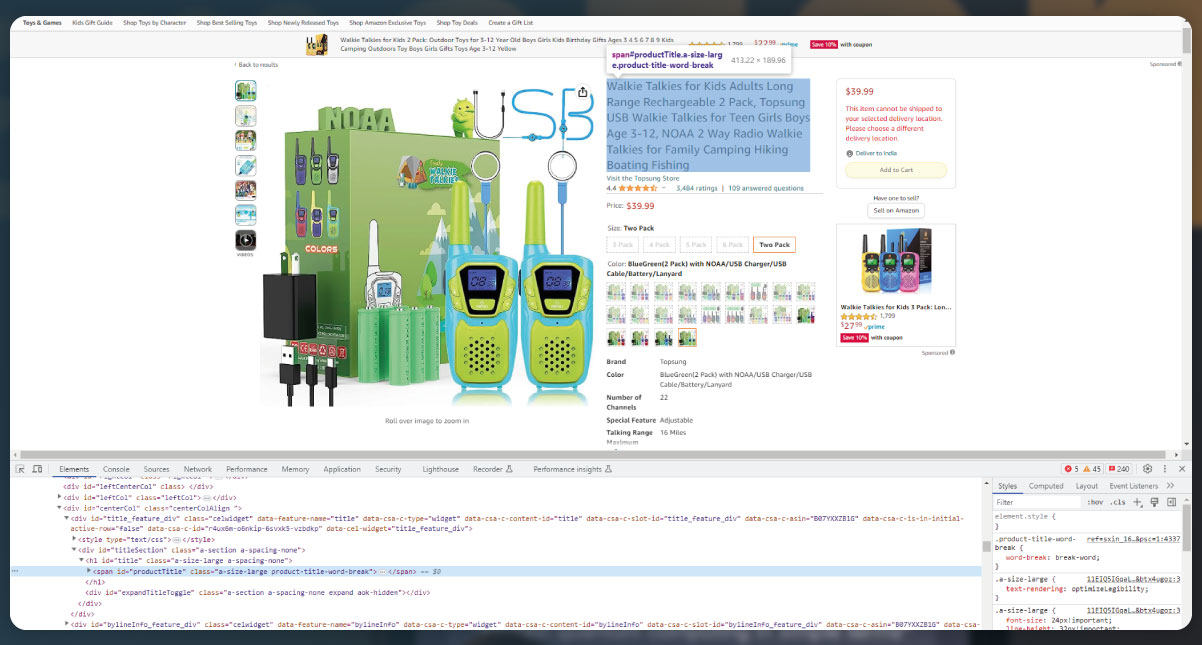1202x645 pixels.
Task: Open the Videos thumbnail with play icon
Action: 245,241
